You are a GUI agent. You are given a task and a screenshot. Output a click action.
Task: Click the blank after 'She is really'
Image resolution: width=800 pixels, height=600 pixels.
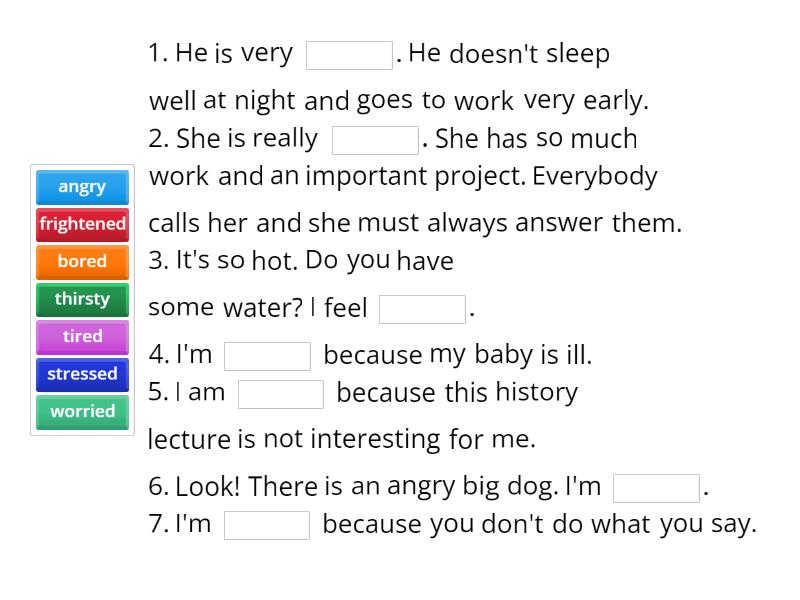pos(374,139)
